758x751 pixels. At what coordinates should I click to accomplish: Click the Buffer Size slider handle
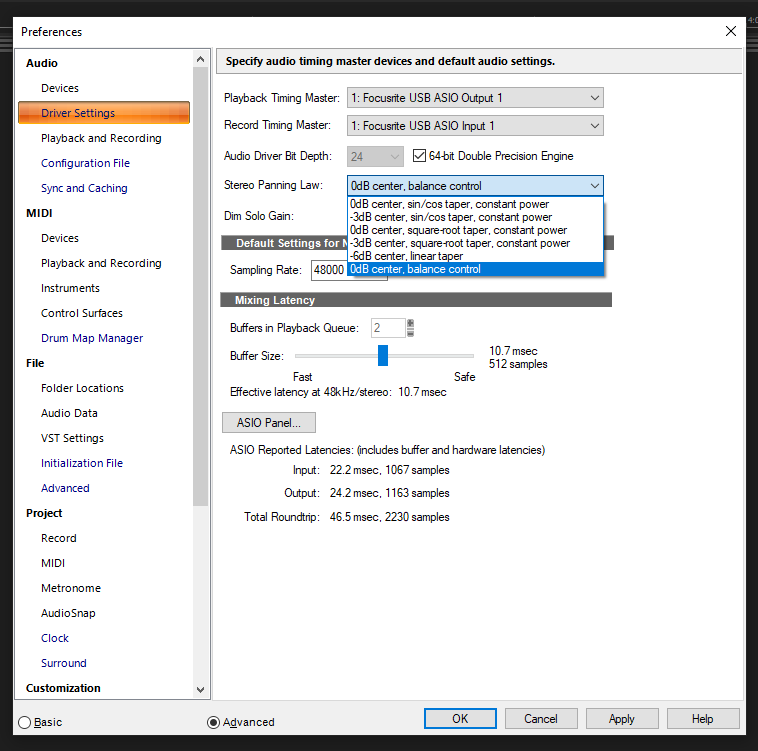382,356
